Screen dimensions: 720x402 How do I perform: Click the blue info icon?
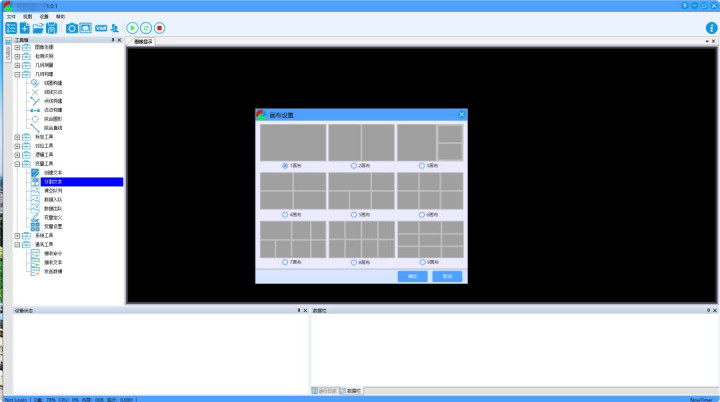coord(711,28)
